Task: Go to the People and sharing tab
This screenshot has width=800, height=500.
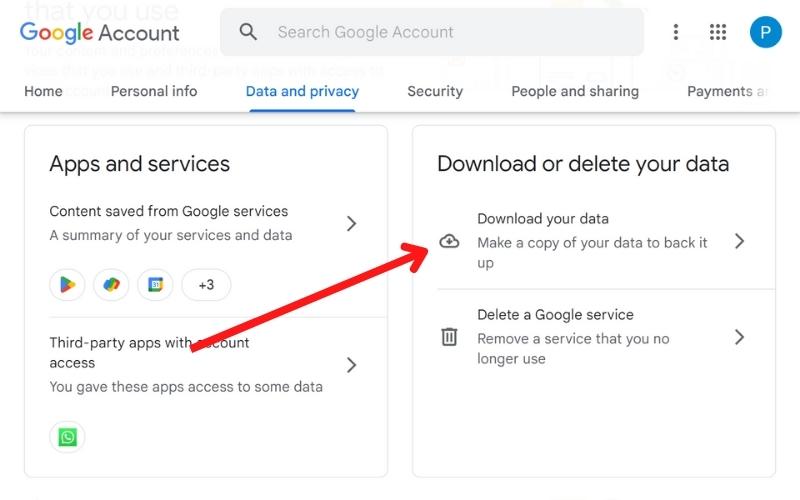Action: click(x=575, y=91)
